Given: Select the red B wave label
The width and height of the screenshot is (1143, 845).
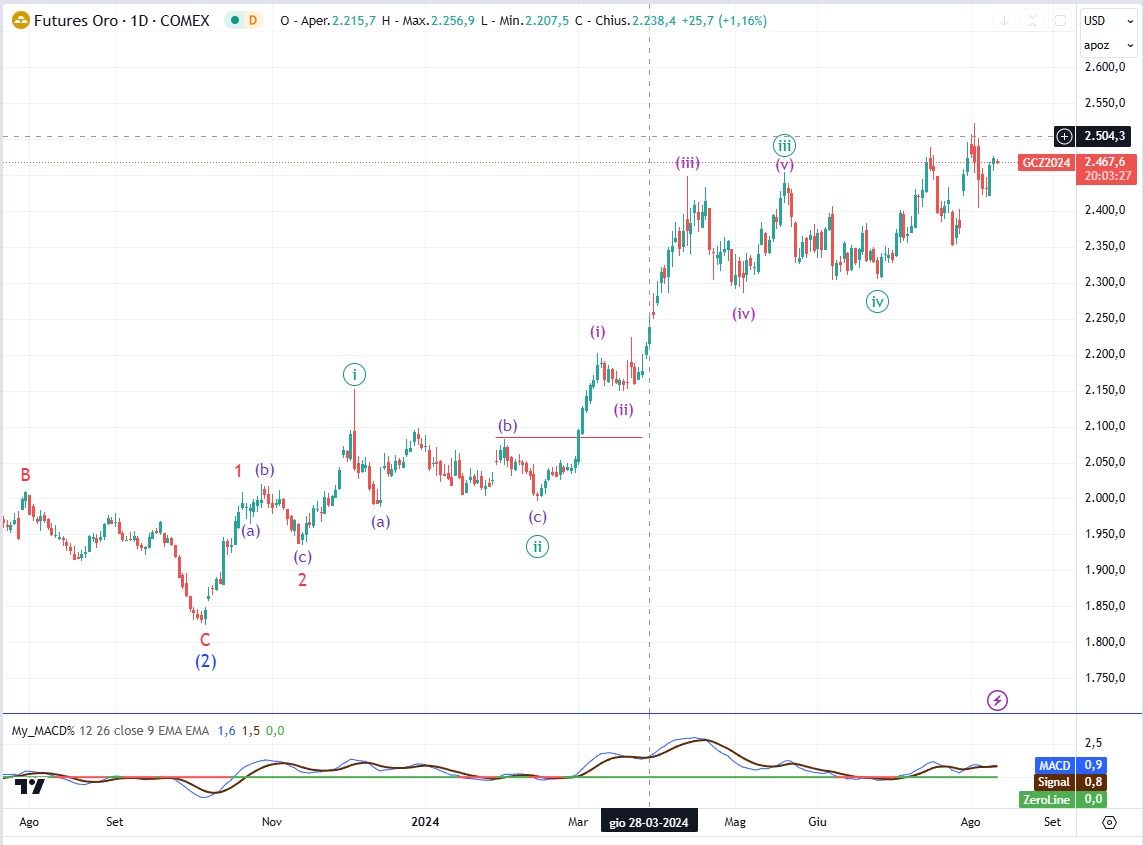Looking at the screenshot, I should point(26,475).
